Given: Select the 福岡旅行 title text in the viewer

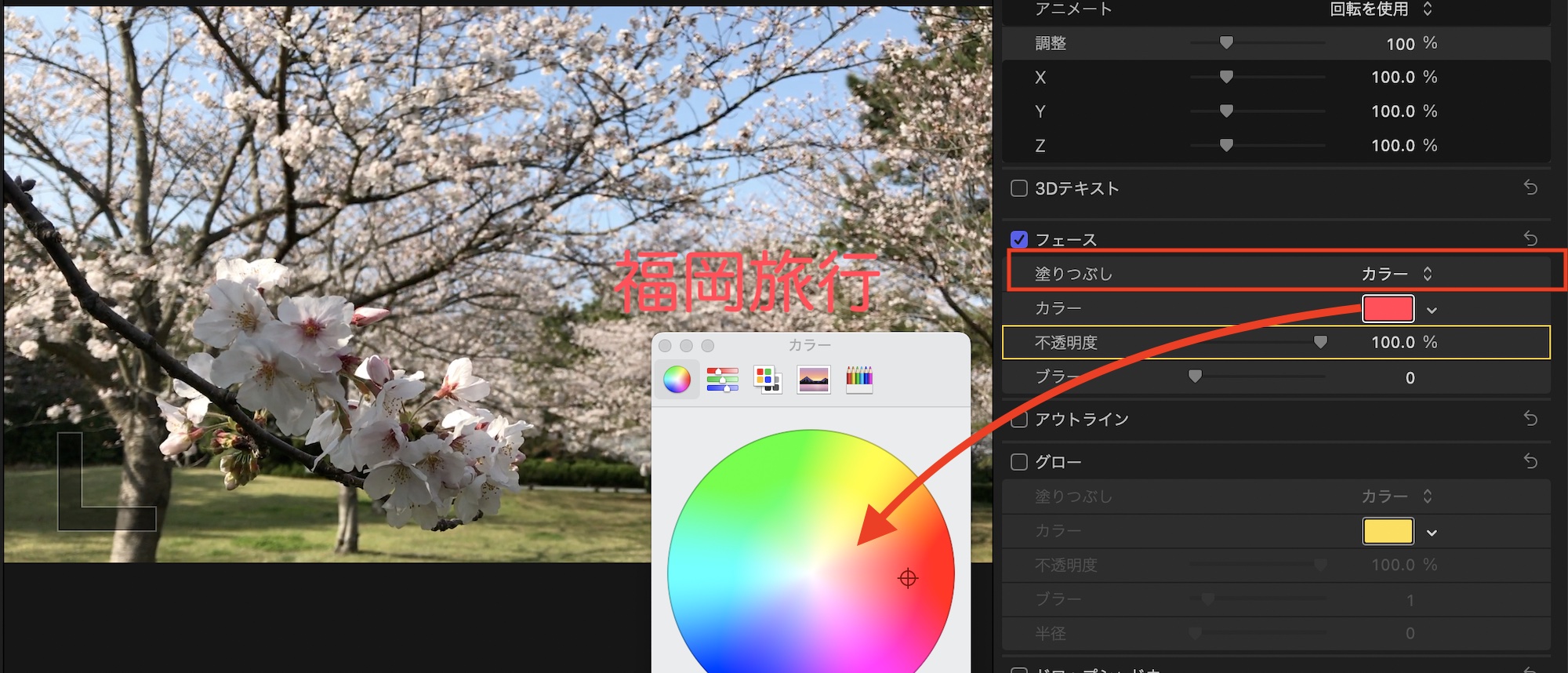Looking at the screenshot, I should click(x=747, y=282).
